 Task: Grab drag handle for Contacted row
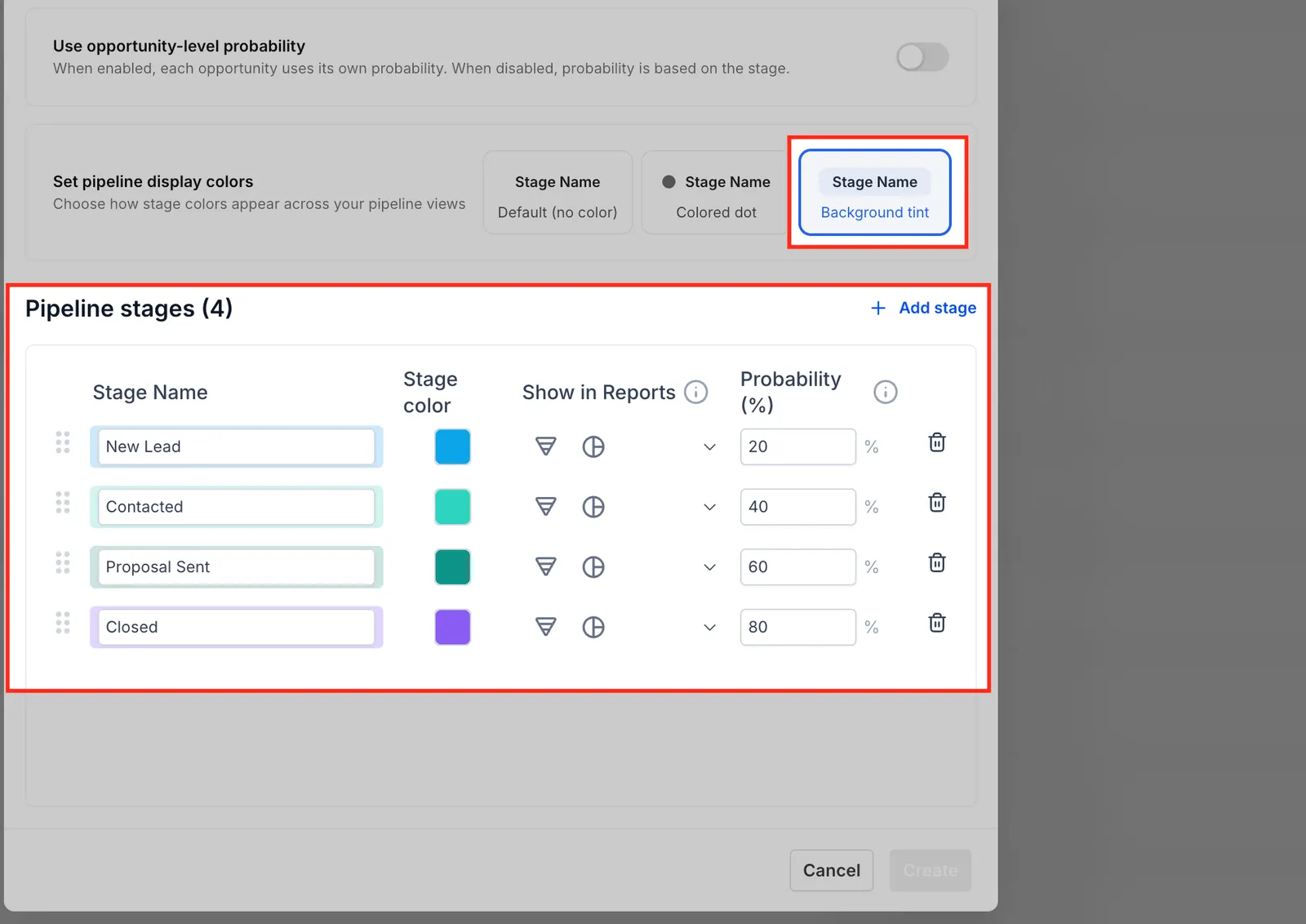[x=63, y=503]
